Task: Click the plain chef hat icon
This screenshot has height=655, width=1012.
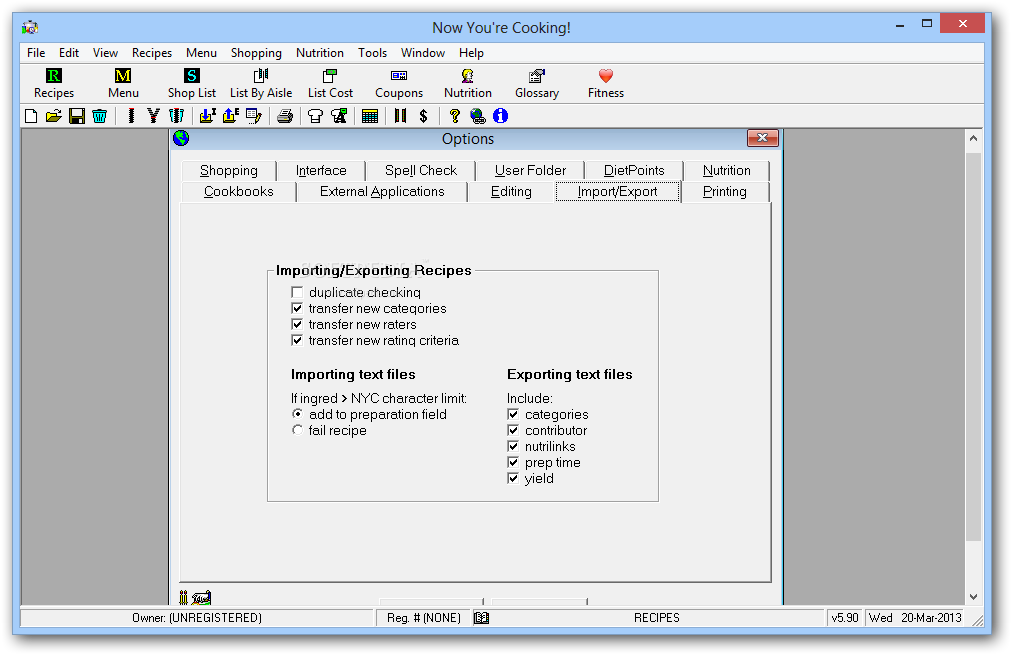Action: coord(316,116)
